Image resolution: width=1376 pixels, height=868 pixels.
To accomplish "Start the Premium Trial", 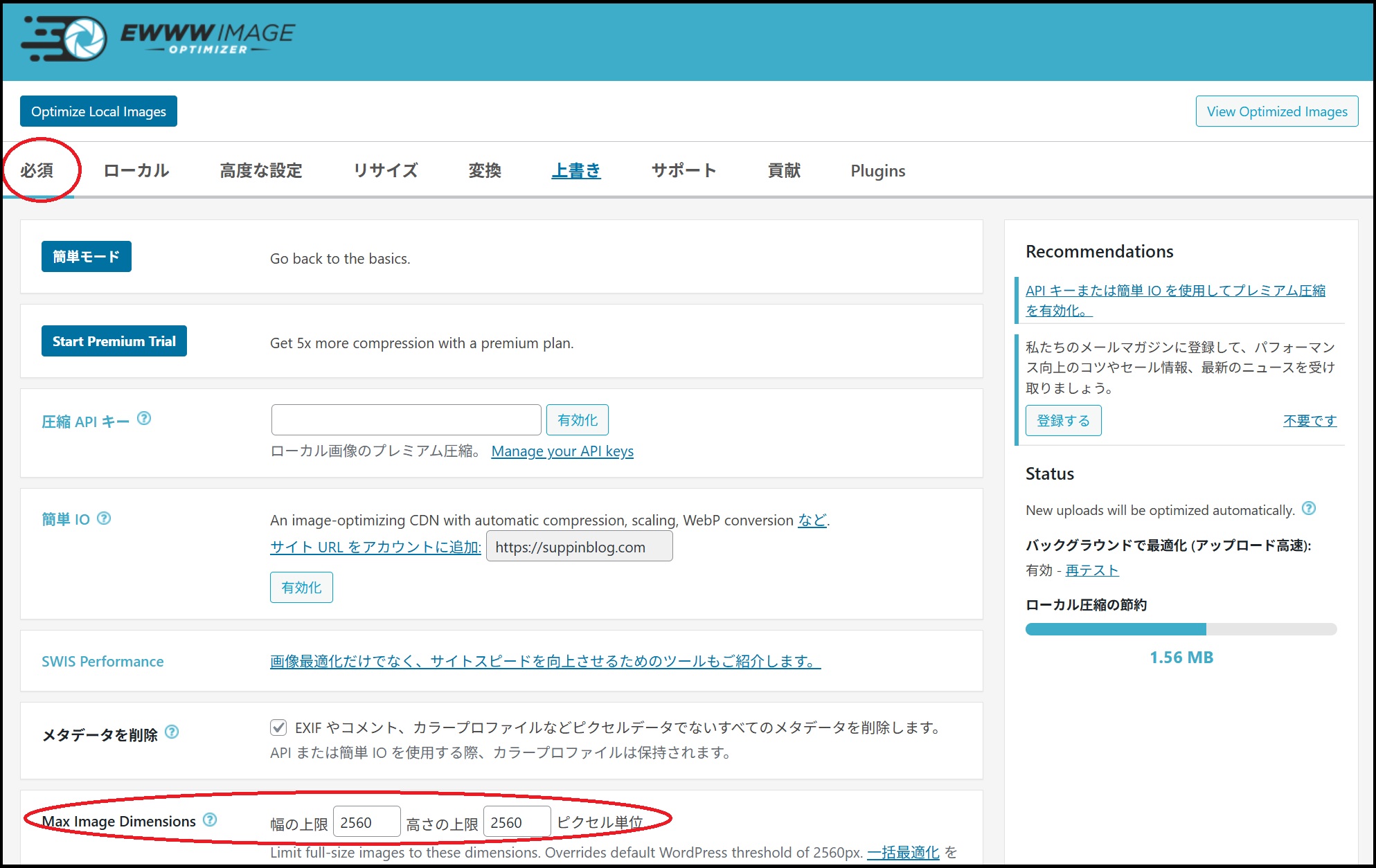I will point(114,341).
